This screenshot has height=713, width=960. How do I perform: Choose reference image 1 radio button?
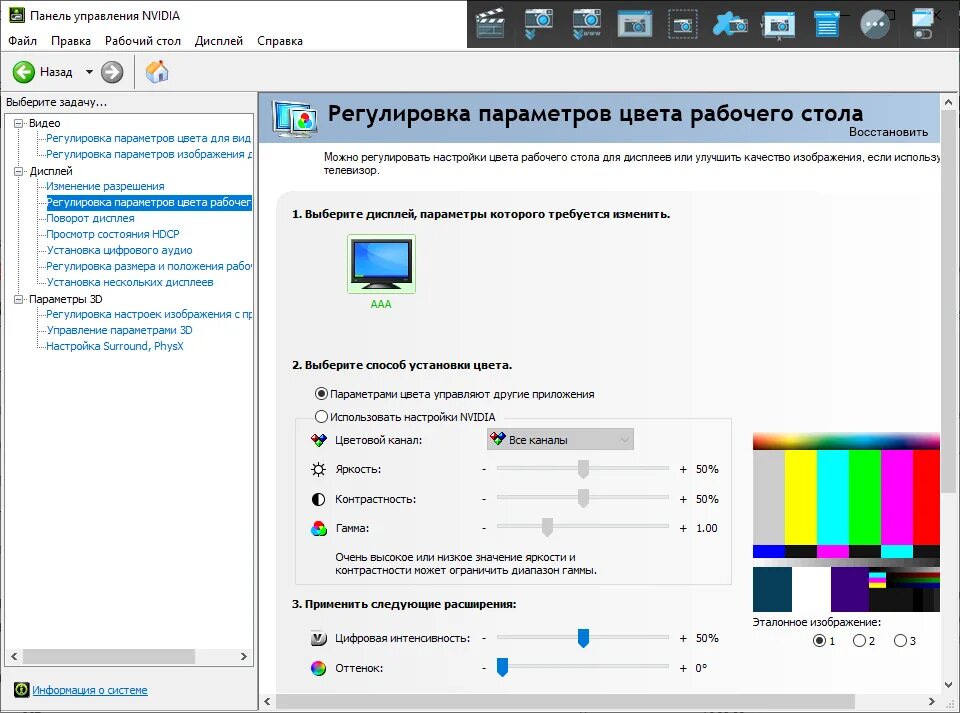(x=819, y=641)
